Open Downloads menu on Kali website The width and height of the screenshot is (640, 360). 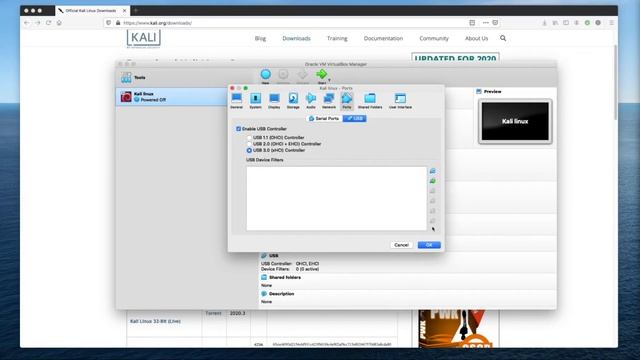[x=296, y=38]
